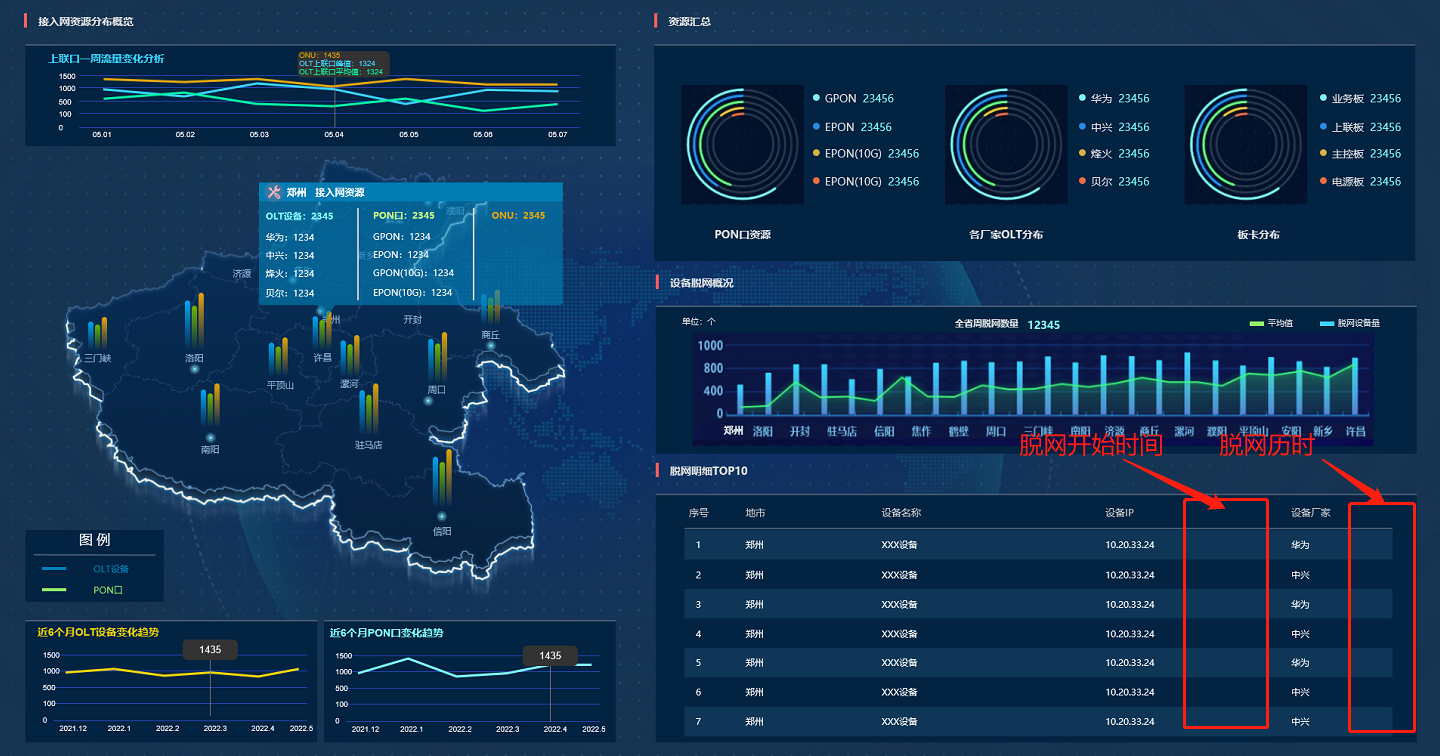Click the 序号 column header

point(698,513)
